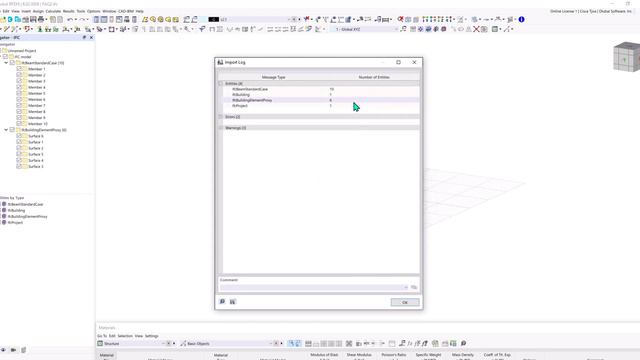Toggle the Member 5 checkbox
640x360 pixels.
[19, 93]
